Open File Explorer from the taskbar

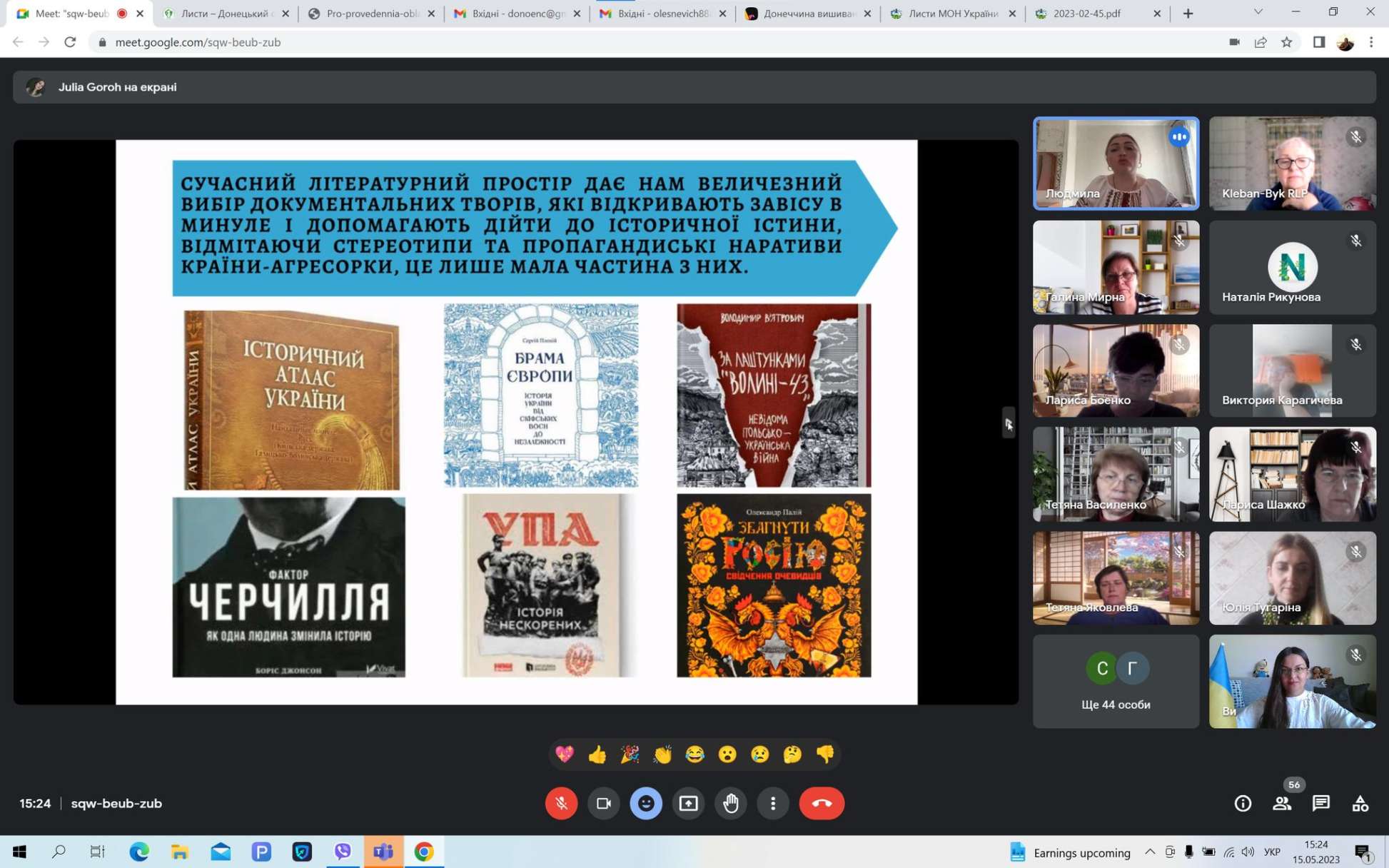pos(179,852)
